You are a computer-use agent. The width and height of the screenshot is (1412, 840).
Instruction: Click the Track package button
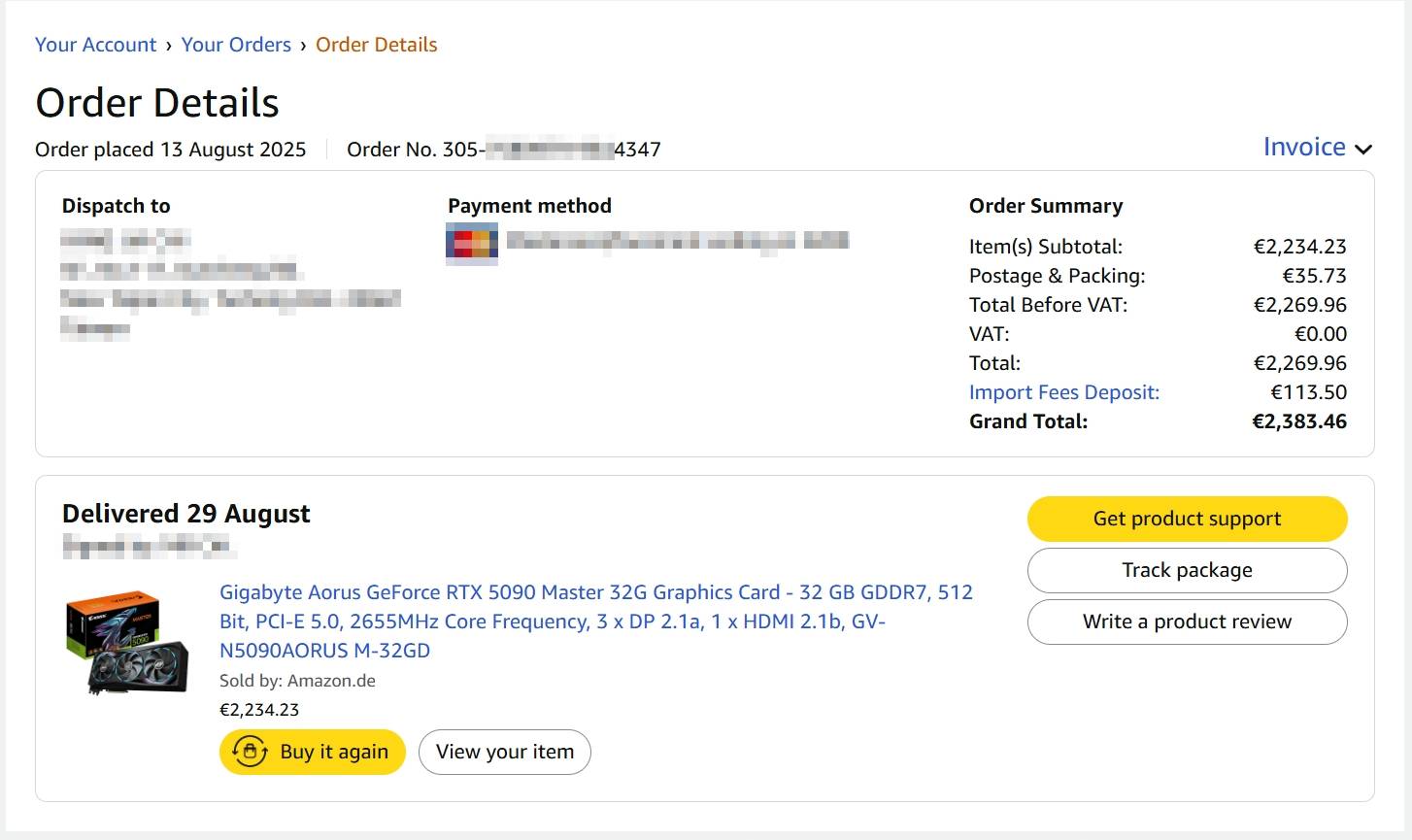pos(1187,570)
